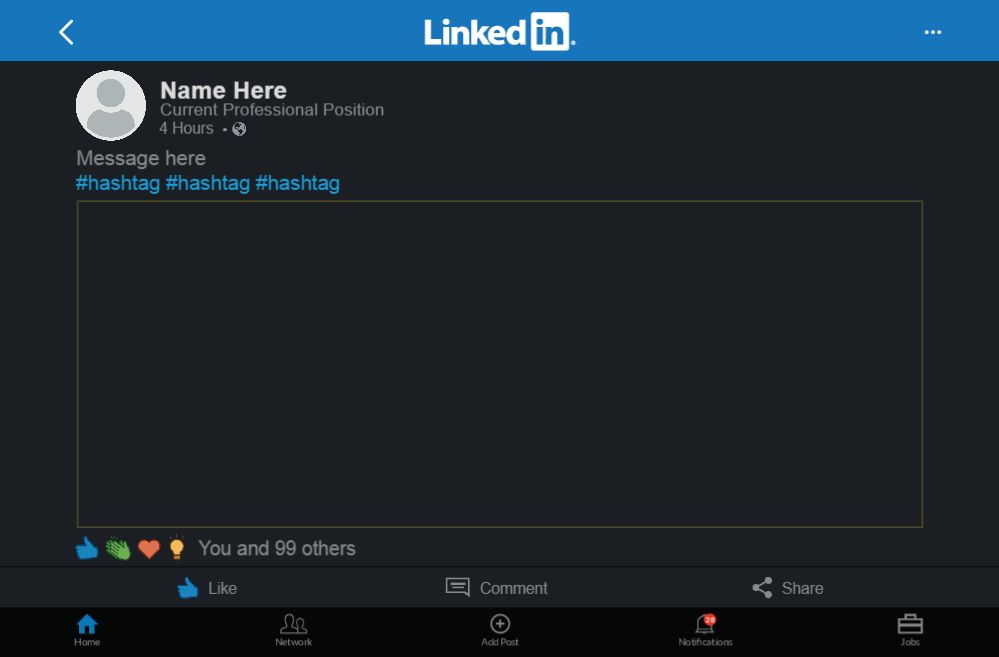Open the third #hashtag link
This screenshot has height=657, width=999.
[x=297, y=183]
